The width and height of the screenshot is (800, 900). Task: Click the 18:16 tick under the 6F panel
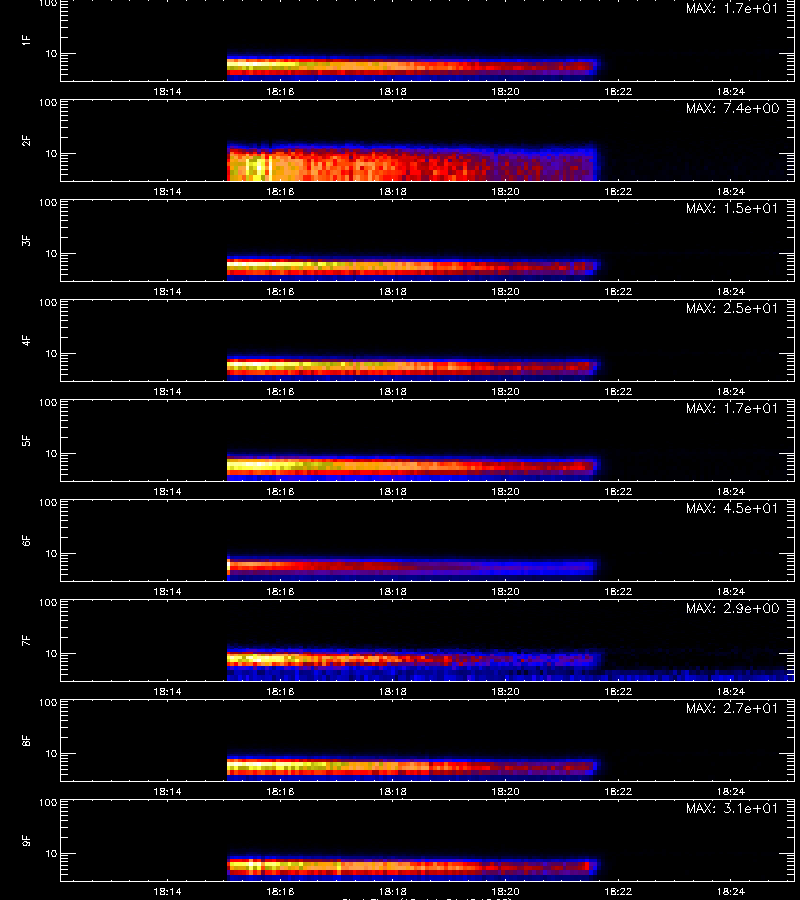(x=280, y=591)
